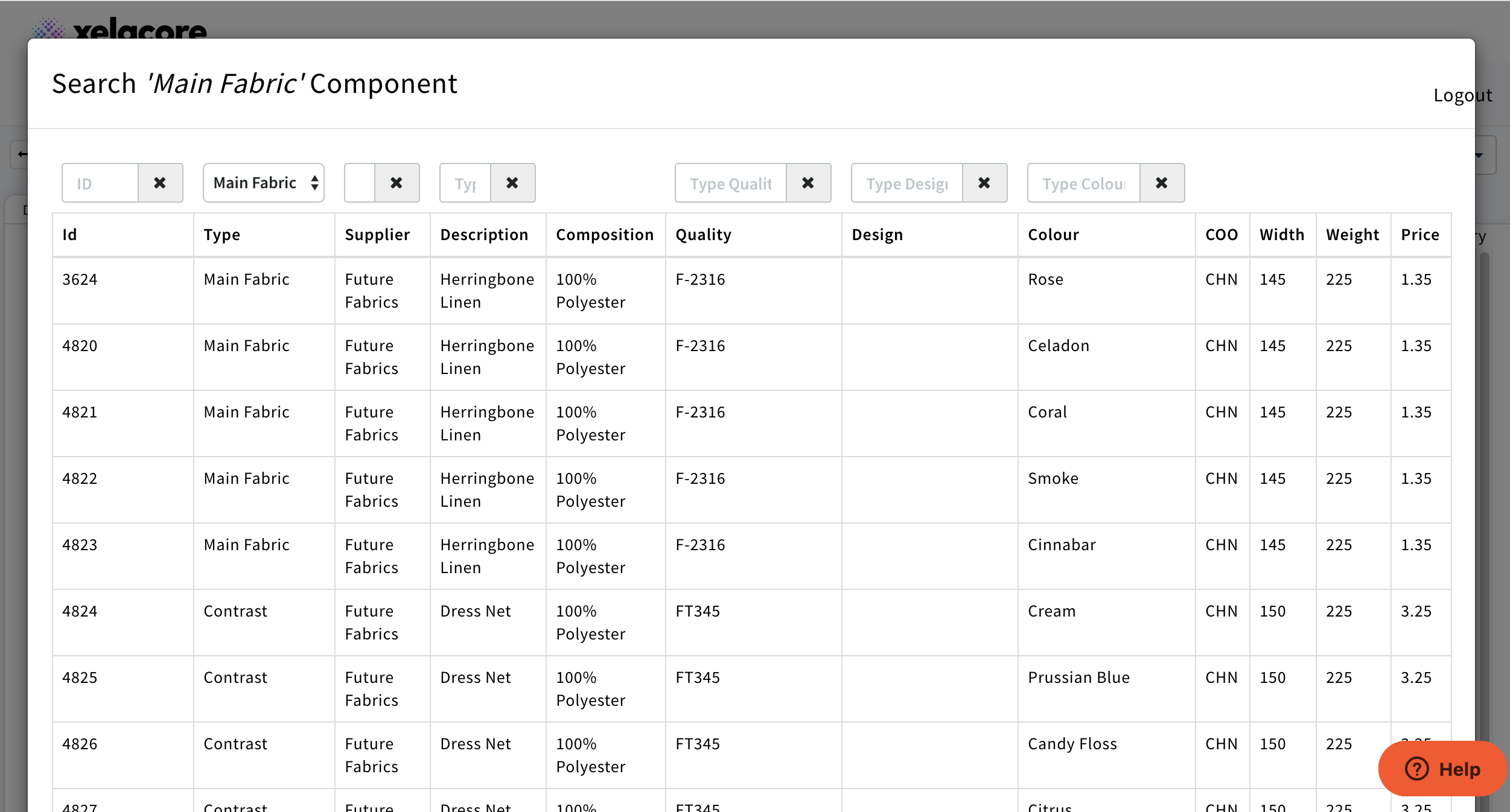
Task: Select the Celadon colour fabric row
Action: point(1059,346)
